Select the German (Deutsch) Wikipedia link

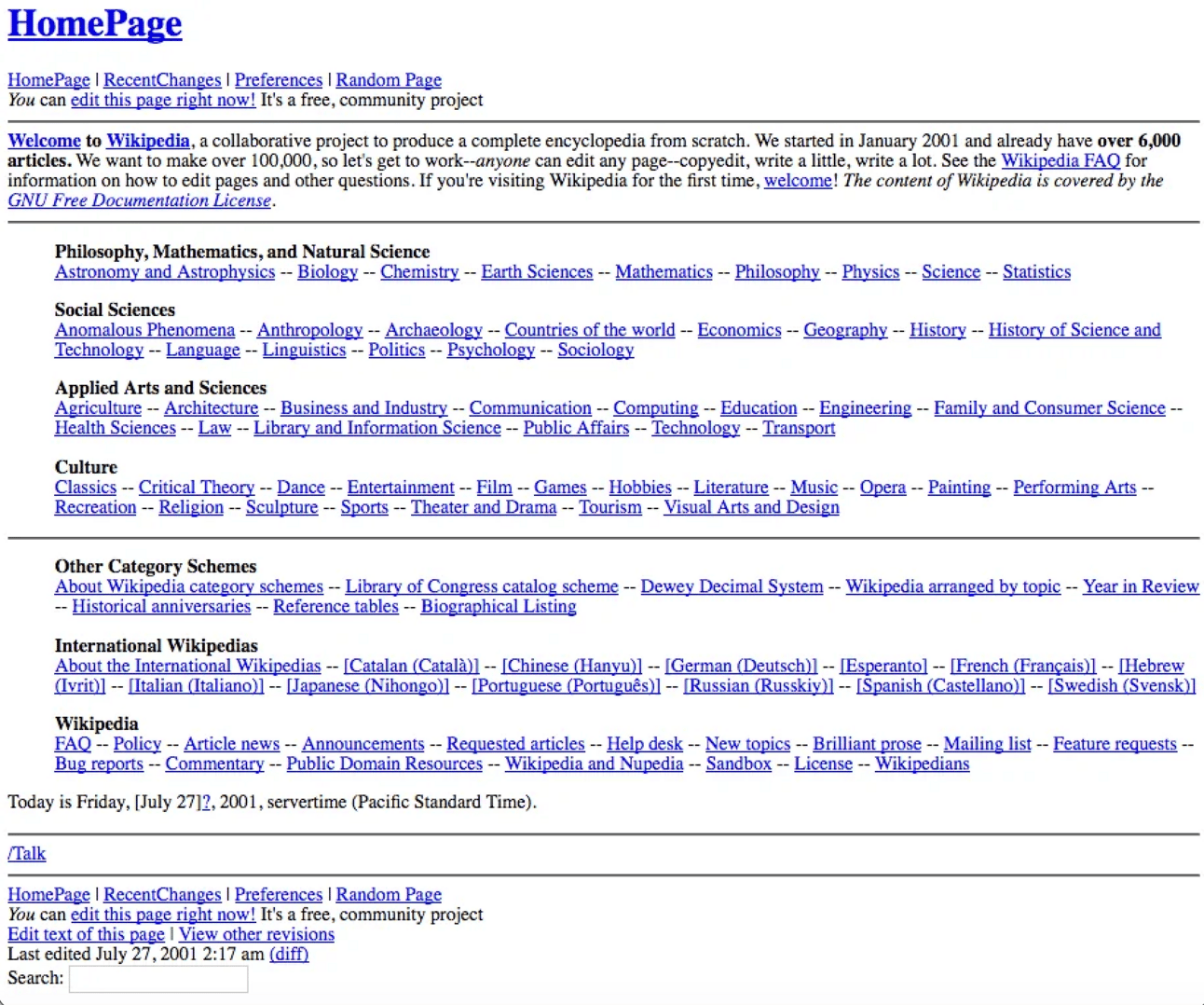click(741, 666)
